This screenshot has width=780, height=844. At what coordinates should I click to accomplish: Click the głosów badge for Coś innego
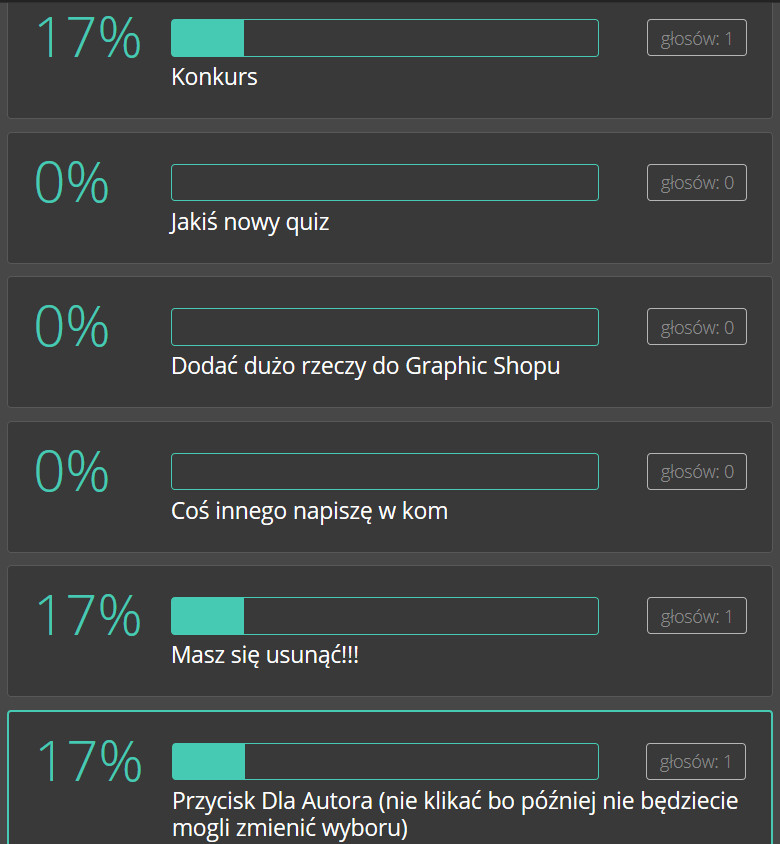point(697,471)
